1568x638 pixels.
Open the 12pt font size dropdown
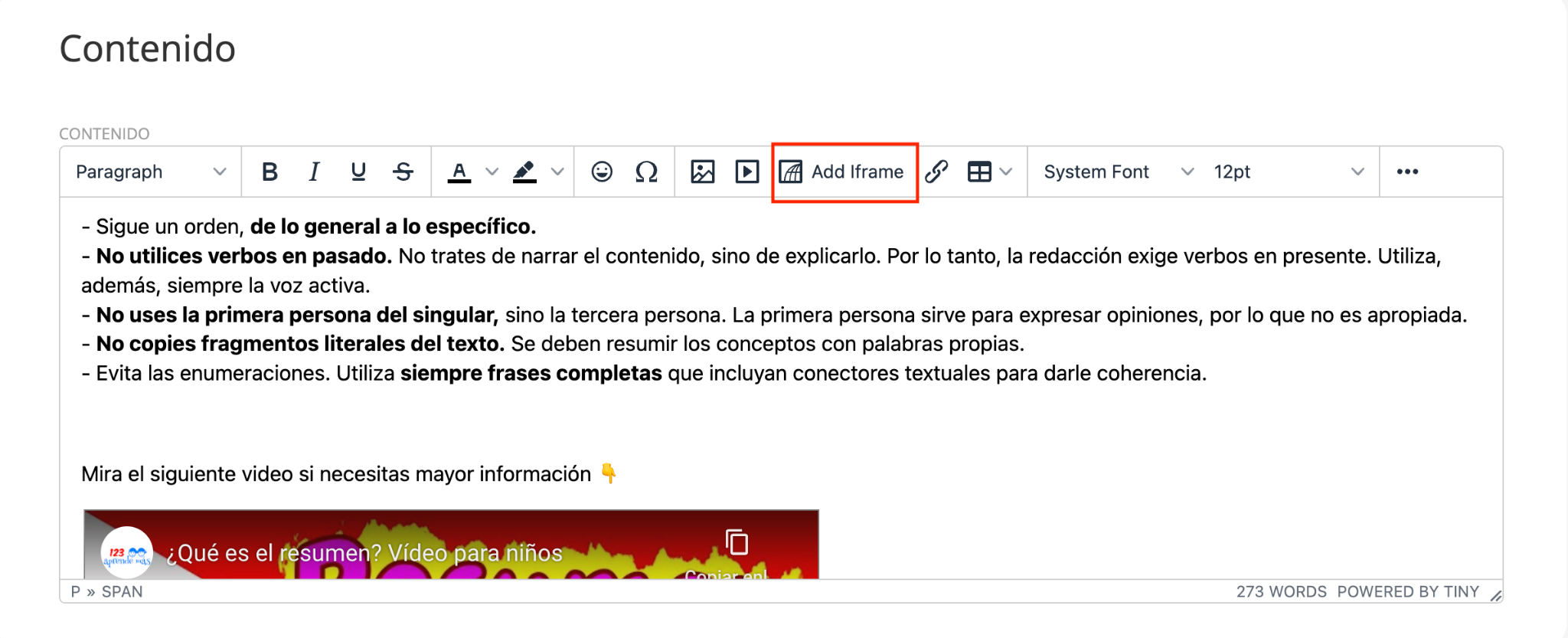(x=1289, y=172)
